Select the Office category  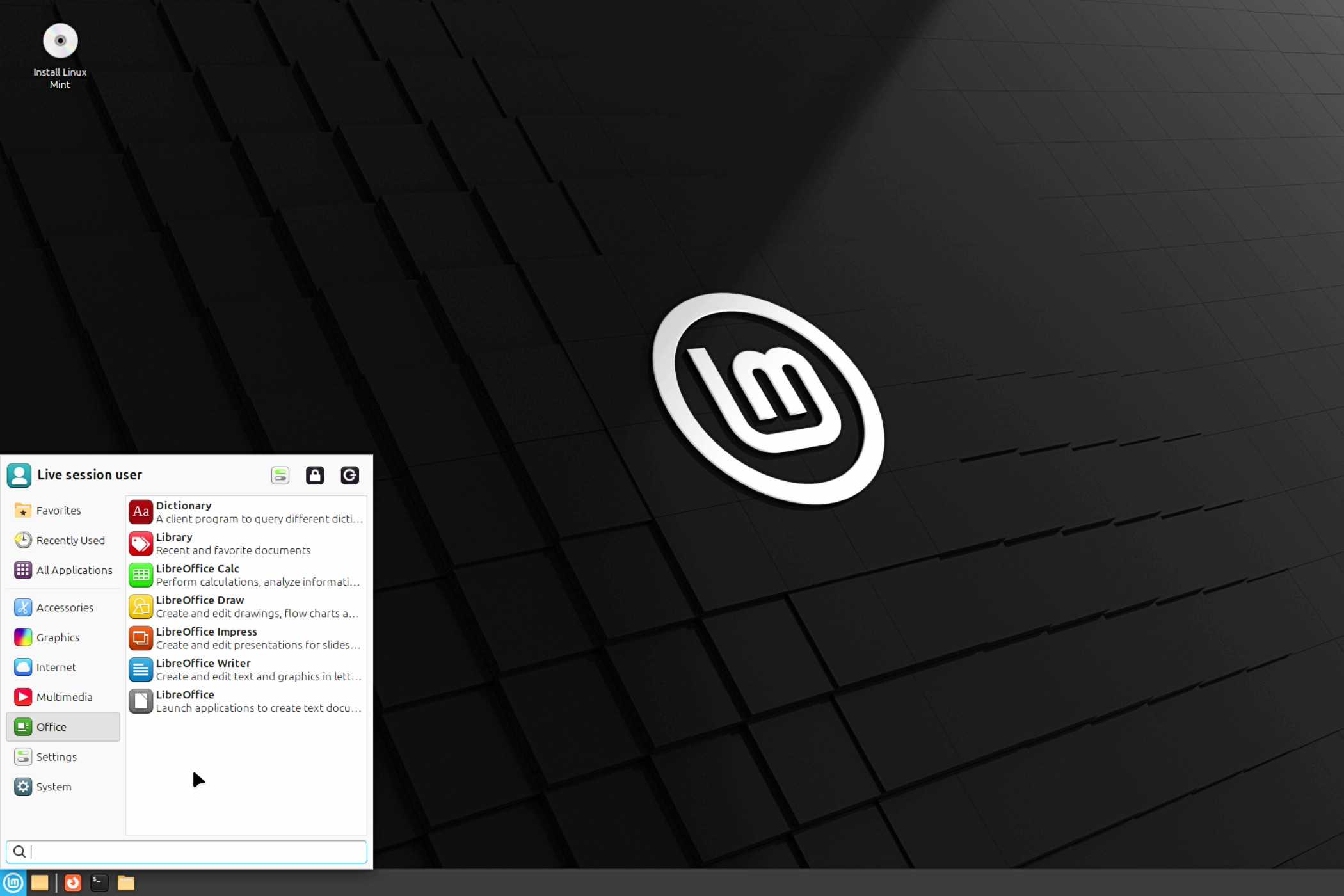[63, 727]
